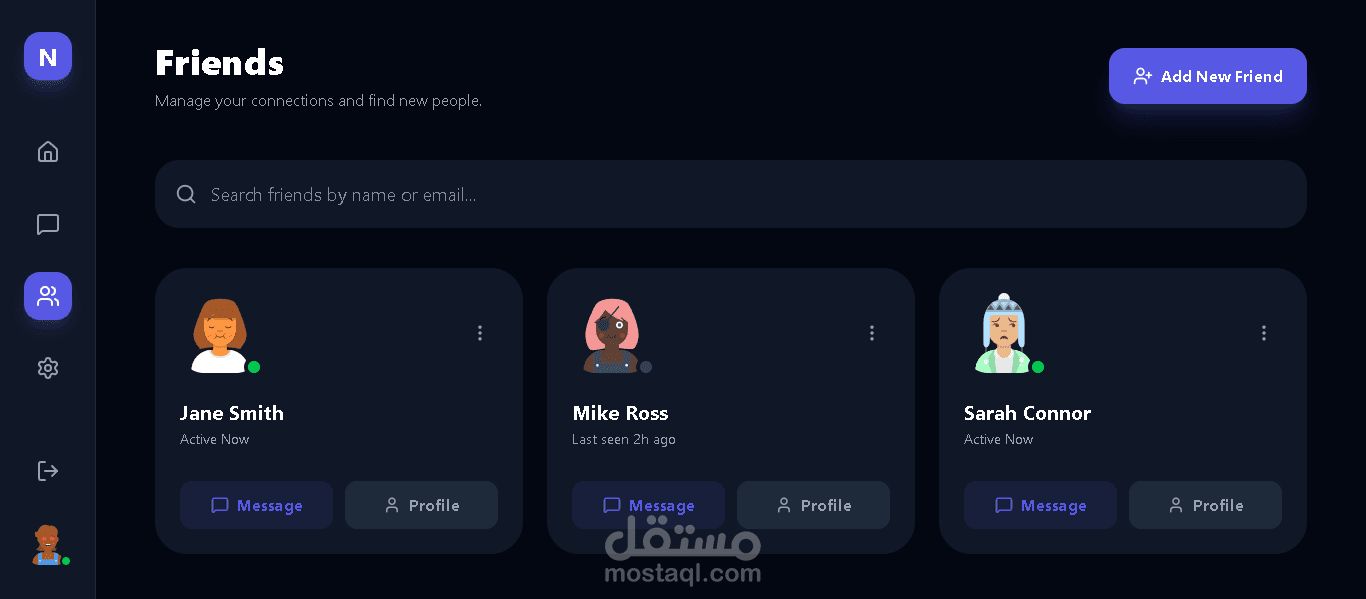Focus the Search friends by name field
1366x599 pixels.
731,194
